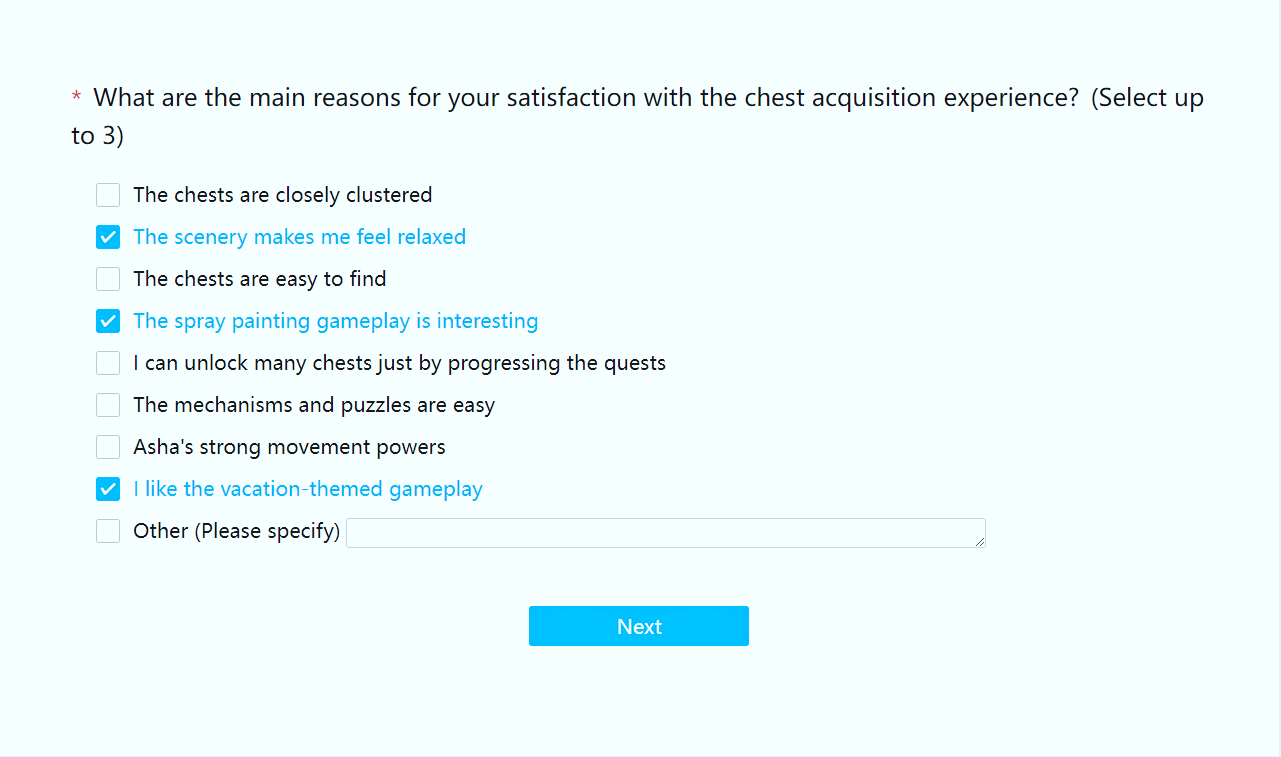Click the Other specify text field
This screenshot has height=757, width=1281.
click(x=665, y=532)
